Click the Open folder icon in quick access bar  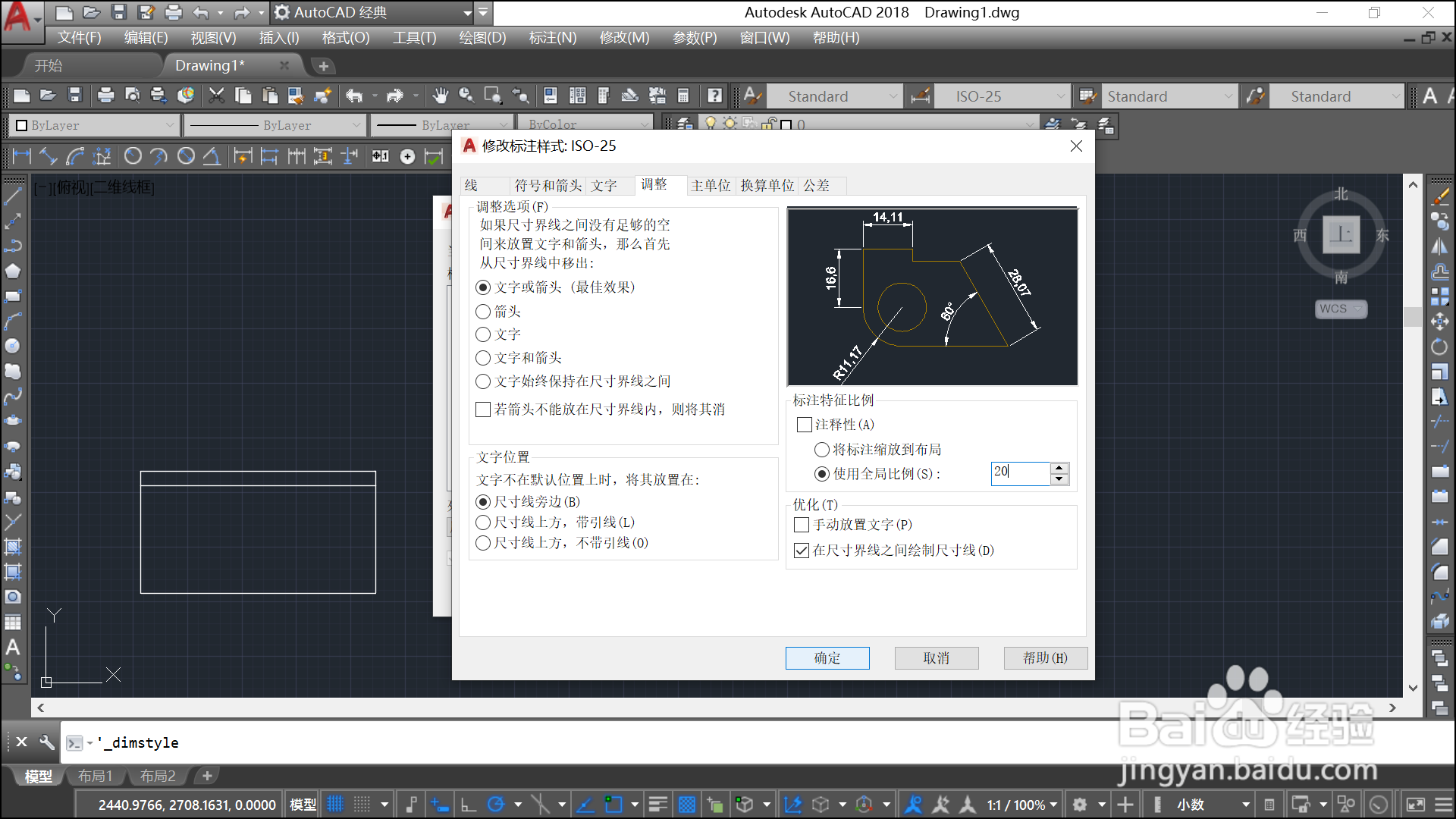pyautogui.click(x=91, y=12)
